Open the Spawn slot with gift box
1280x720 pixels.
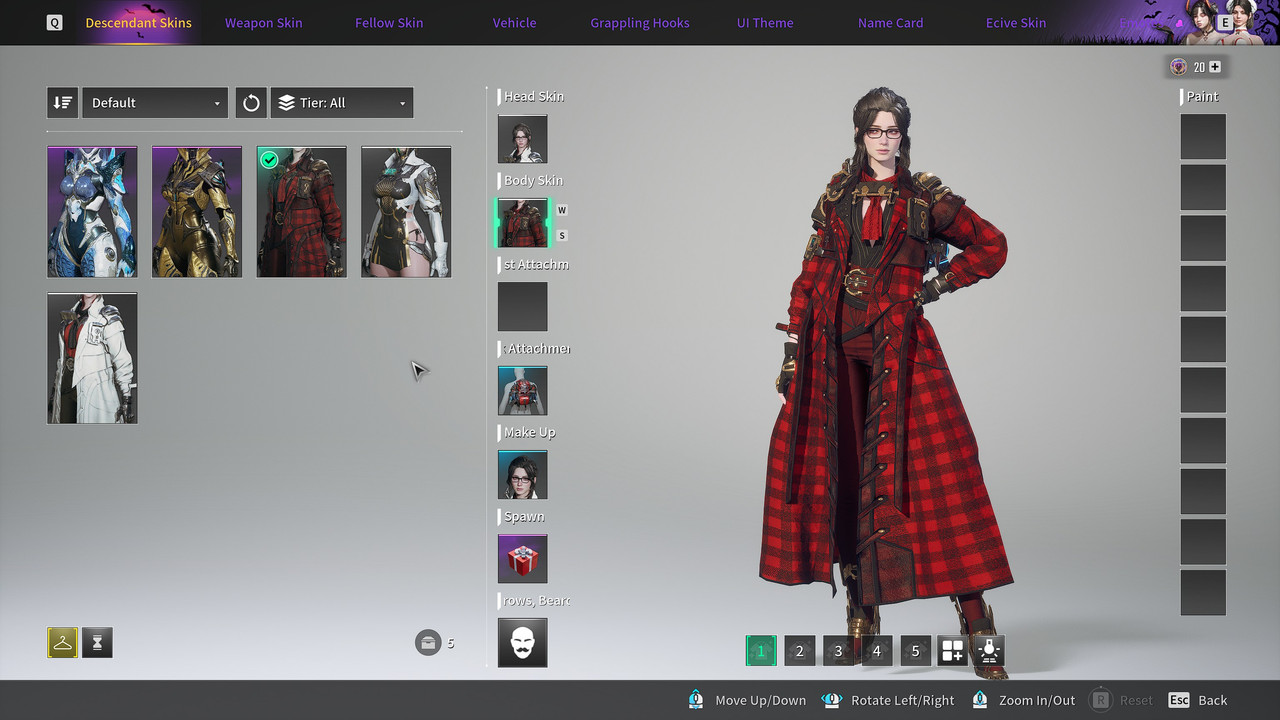coord(523,559)
